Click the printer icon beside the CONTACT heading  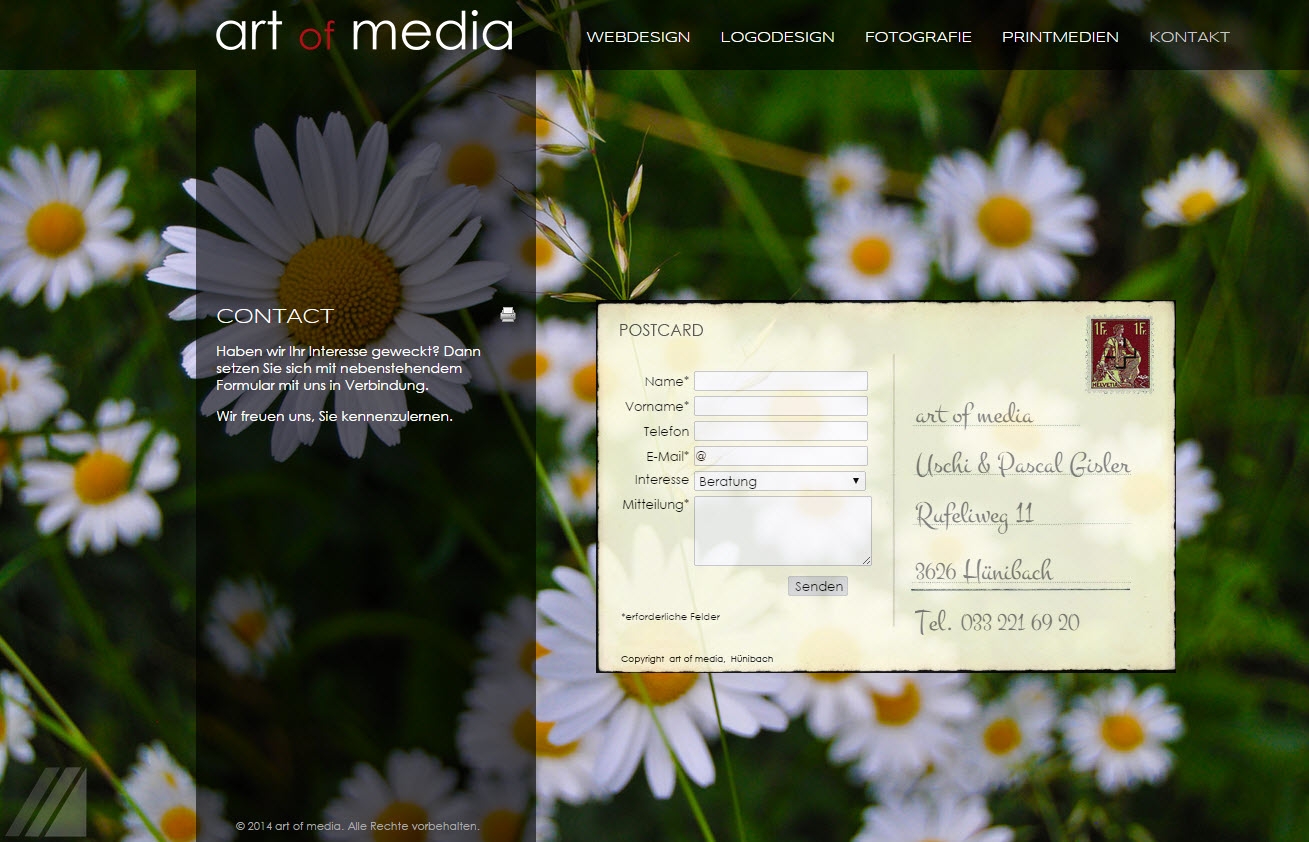click(508, 315)
